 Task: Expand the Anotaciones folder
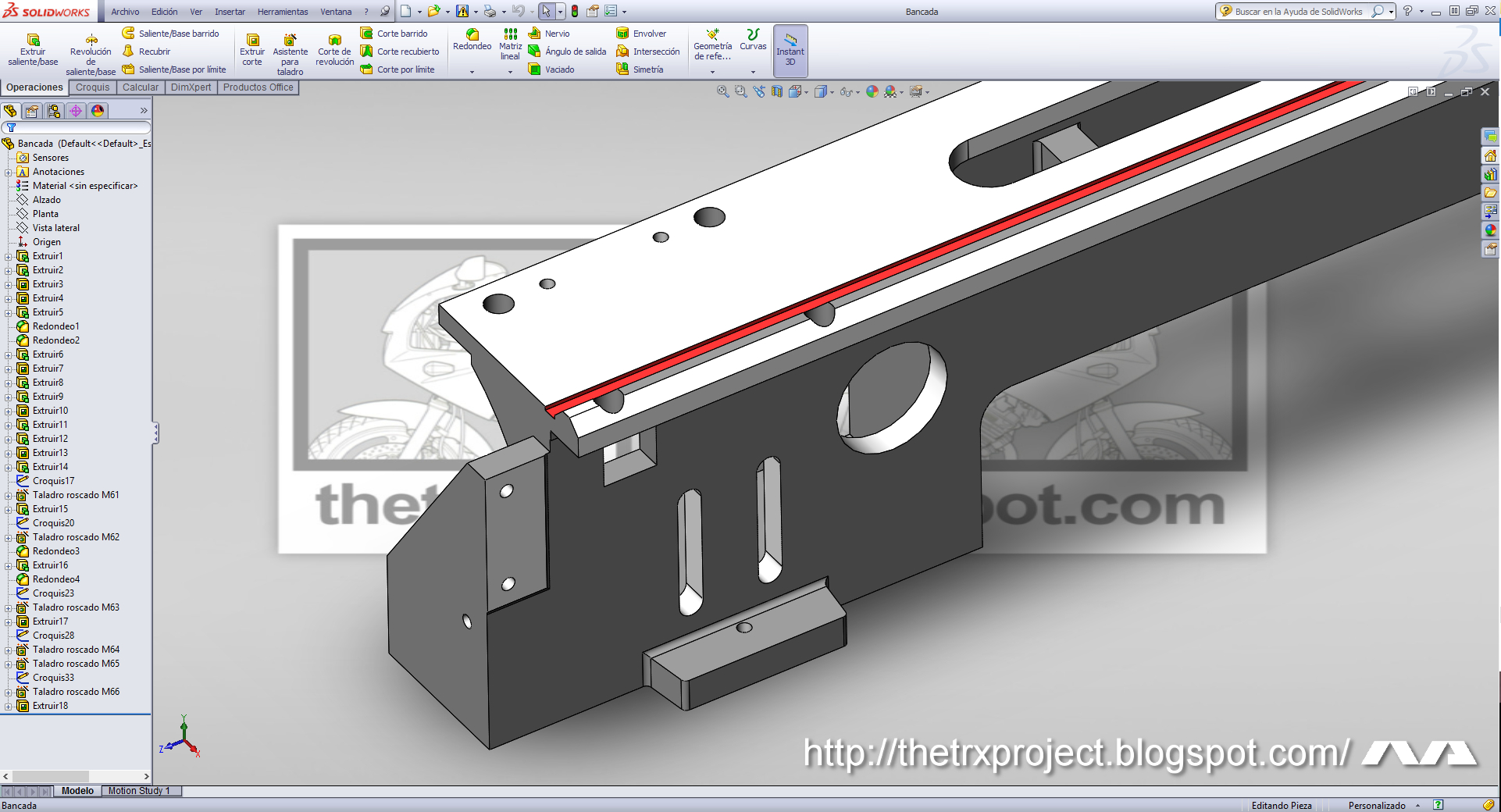click(9, 172)
